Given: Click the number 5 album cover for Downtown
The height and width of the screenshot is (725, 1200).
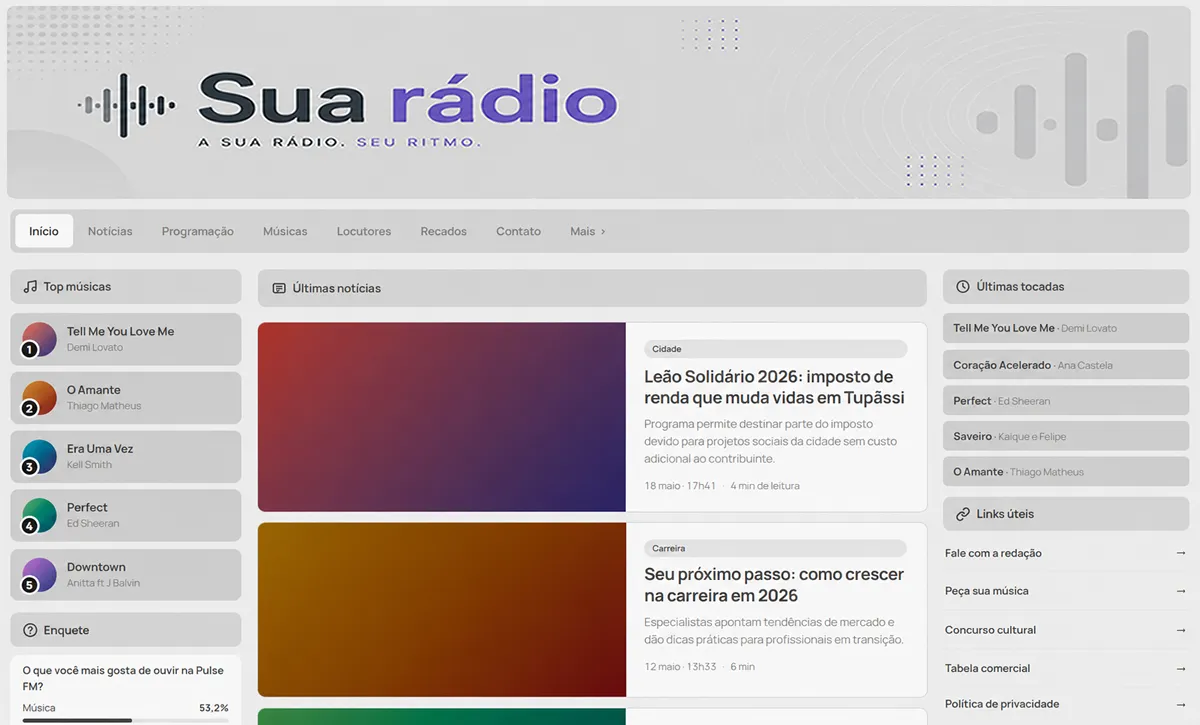Looking at the screenshot, I should pyautogui.click(x=39, y=575).
